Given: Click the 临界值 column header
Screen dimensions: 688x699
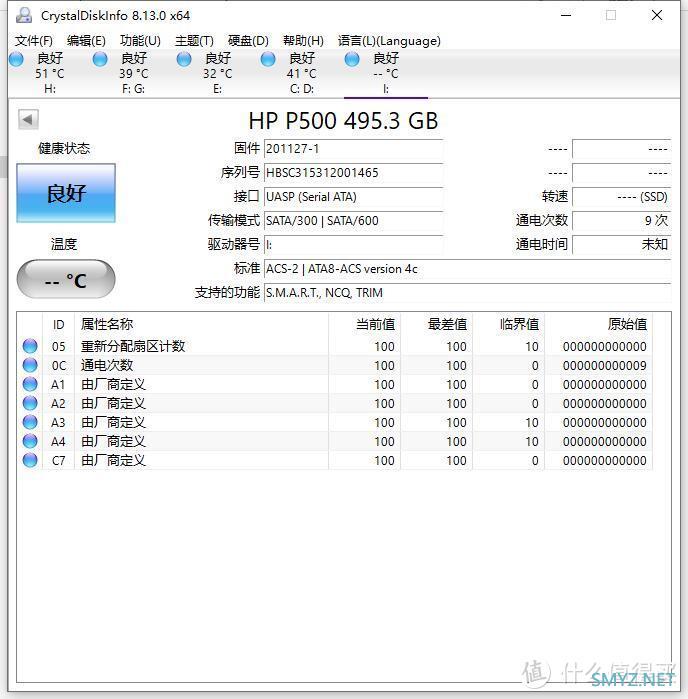Looking at the screenshot, I should (x=509, y=325).
